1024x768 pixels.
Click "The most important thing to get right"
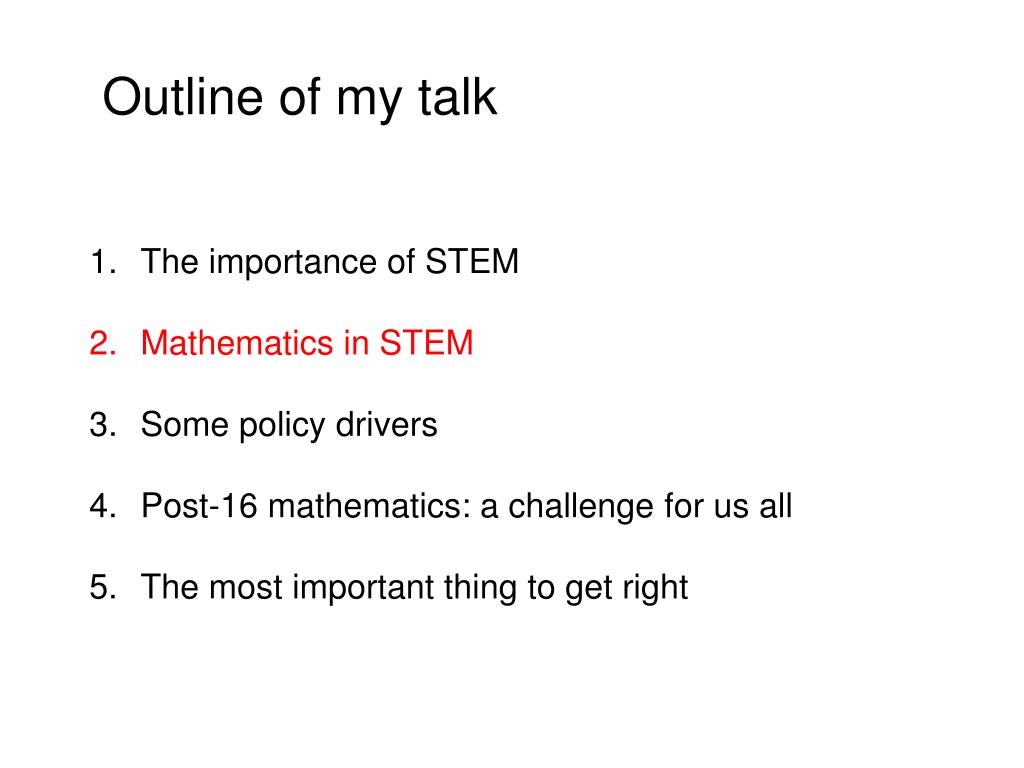[x=414, y=587]
